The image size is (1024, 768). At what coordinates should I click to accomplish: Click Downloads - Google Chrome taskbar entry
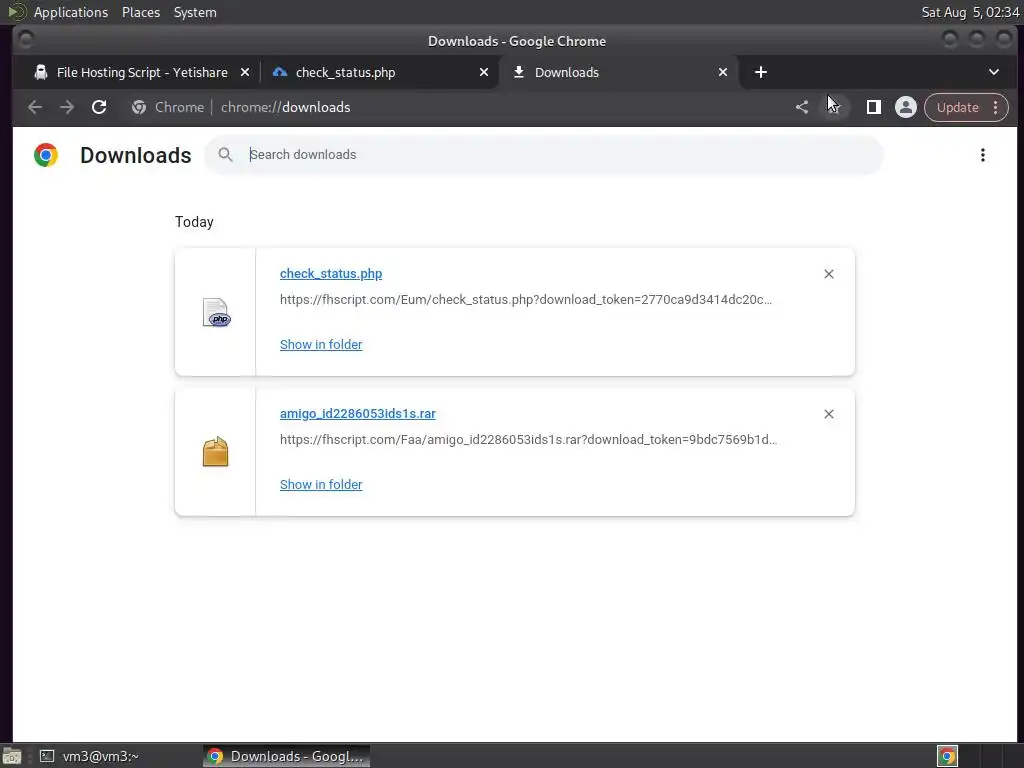(x=286, y=756)
